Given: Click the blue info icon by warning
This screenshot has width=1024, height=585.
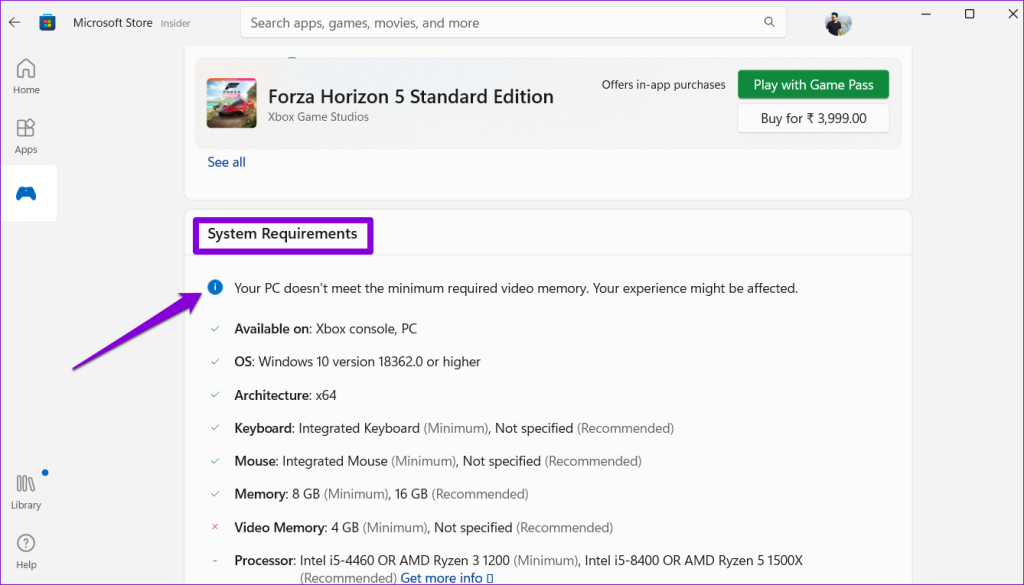Looking at the screenshot, I should click(215, 288).
